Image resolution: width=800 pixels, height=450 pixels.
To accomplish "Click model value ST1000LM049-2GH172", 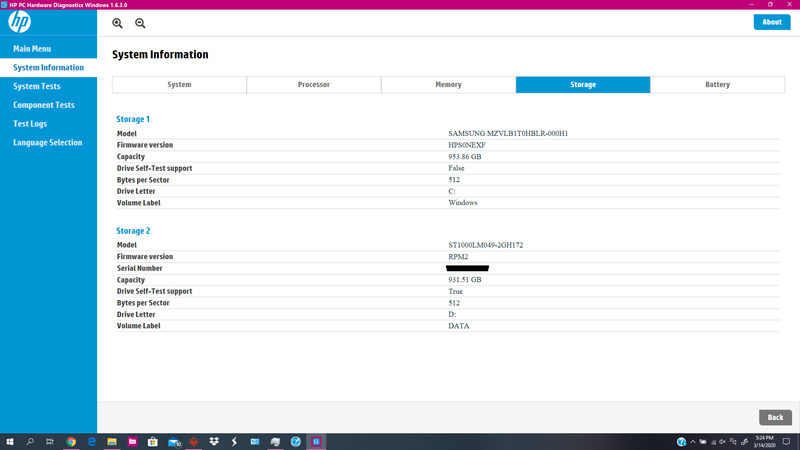I will (x=486, y=245).
